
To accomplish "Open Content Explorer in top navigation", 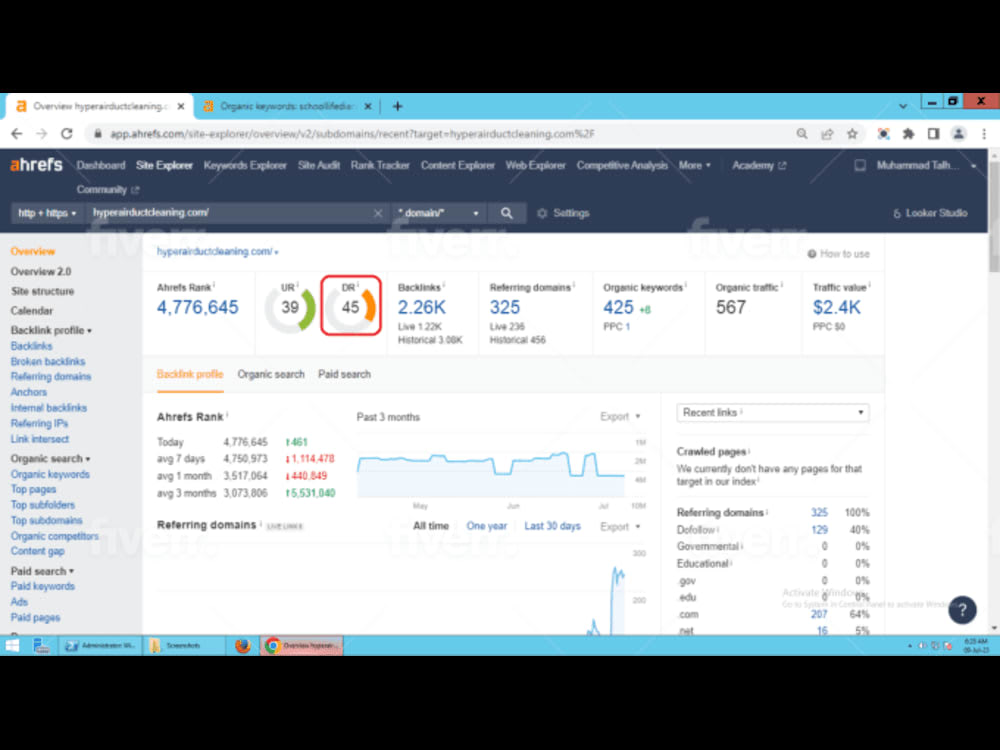I will [457, 165].
